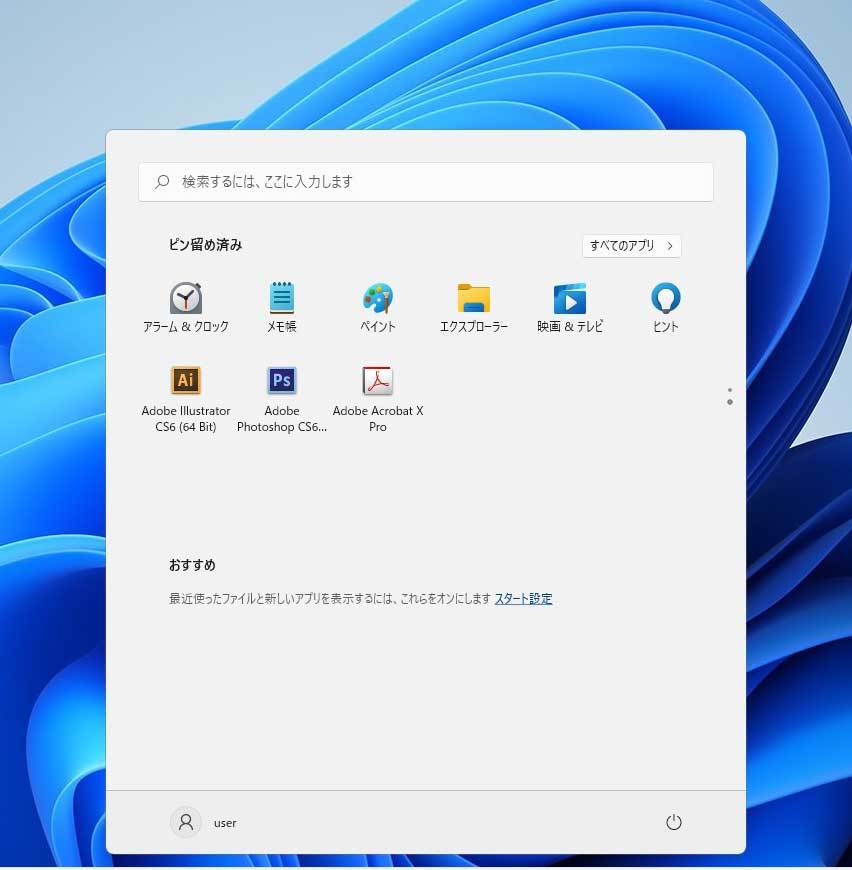
Task: Show all apps via すべてのアプリ
Action: [631, 246]
